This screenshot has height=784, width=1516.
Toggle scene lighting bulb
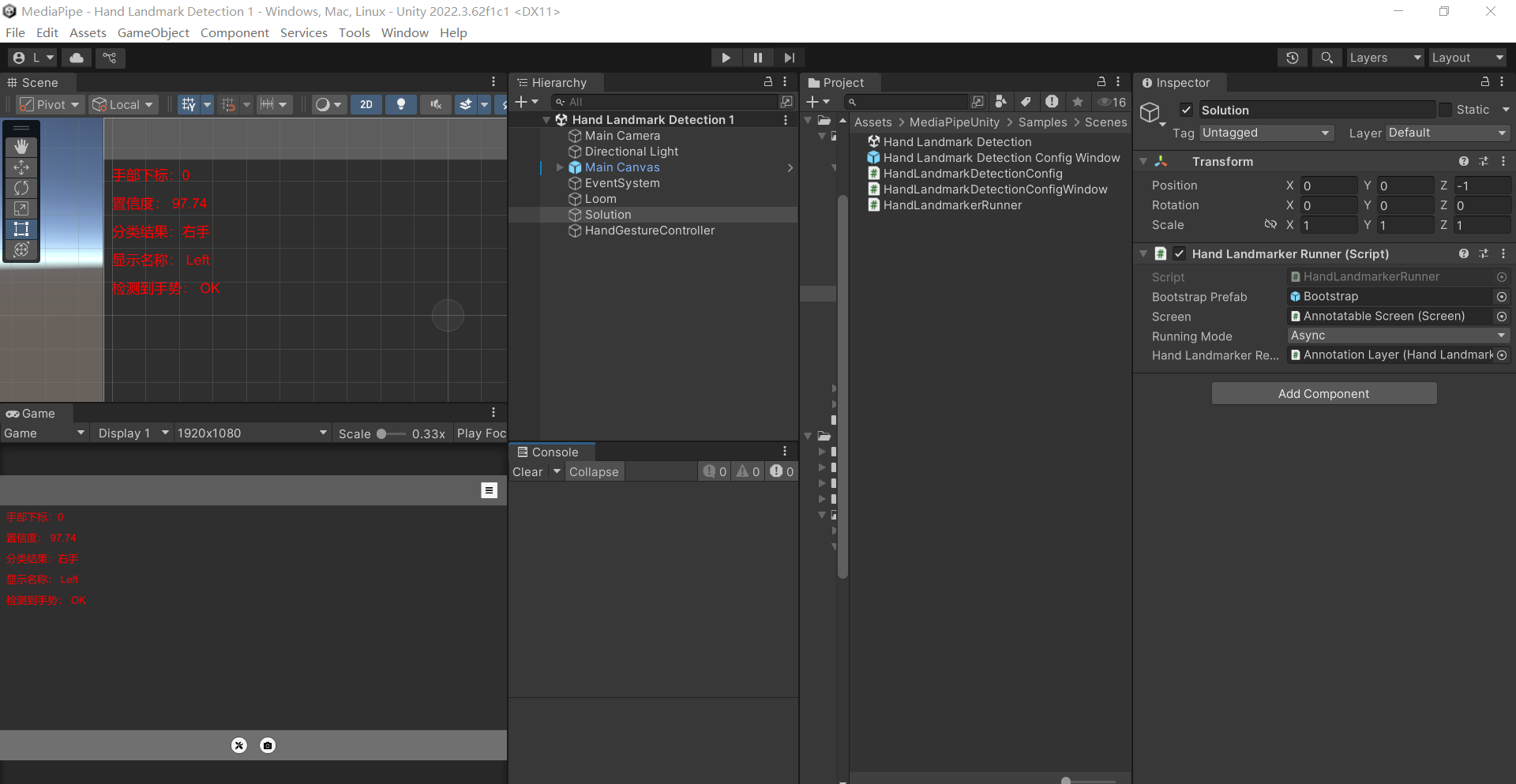pos(401,104)
